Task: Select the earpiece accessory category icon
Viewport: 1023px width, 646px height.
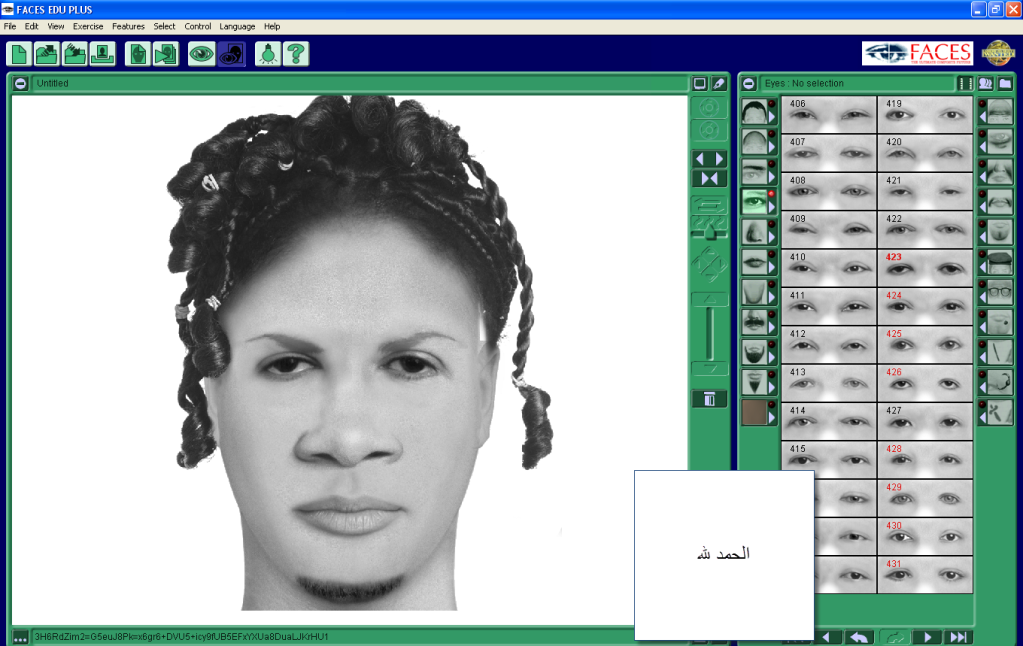Action: click(x=1000, y=382)
